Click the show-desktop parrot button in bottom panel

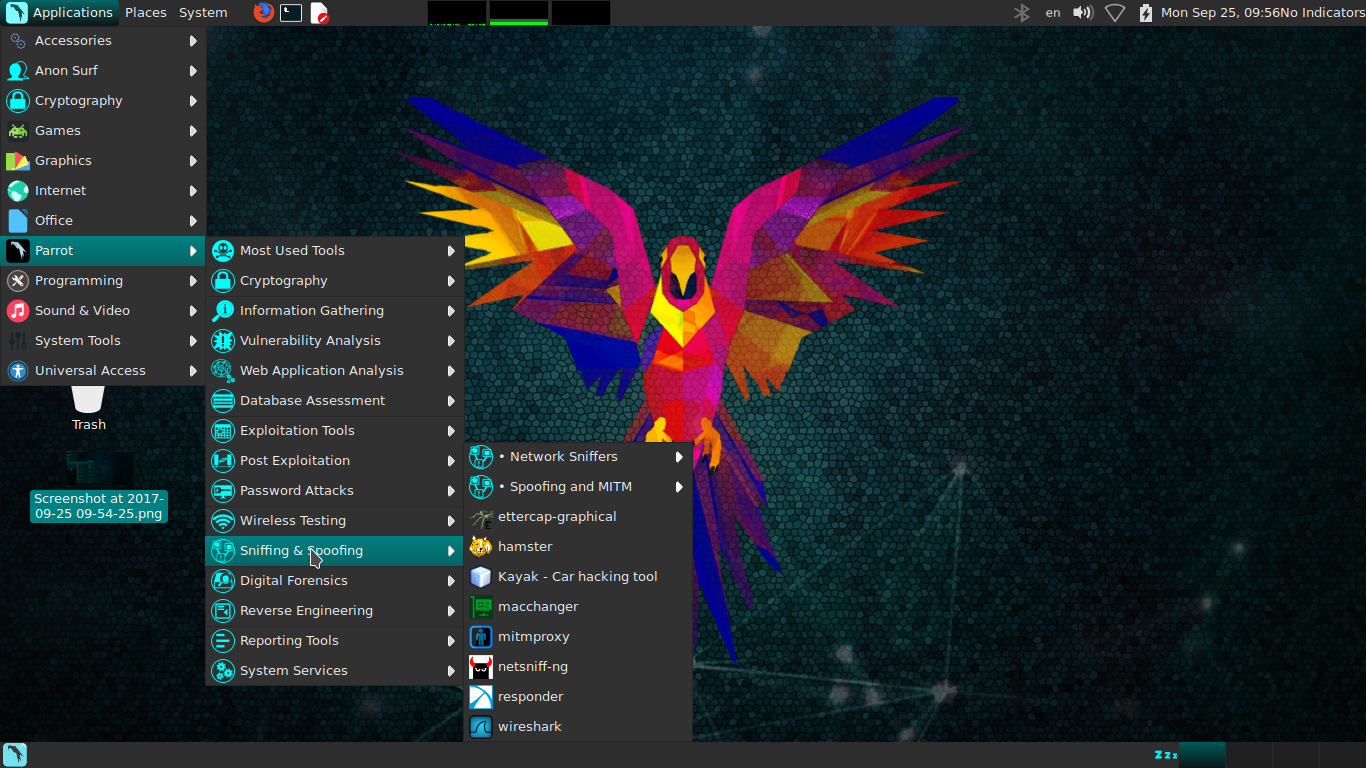(15, 755)
